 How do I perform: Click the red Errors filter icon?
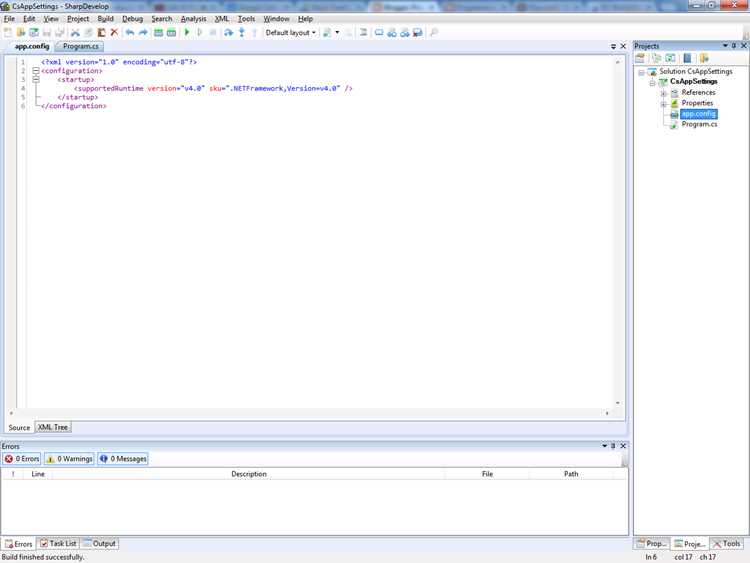click(9, 459)
